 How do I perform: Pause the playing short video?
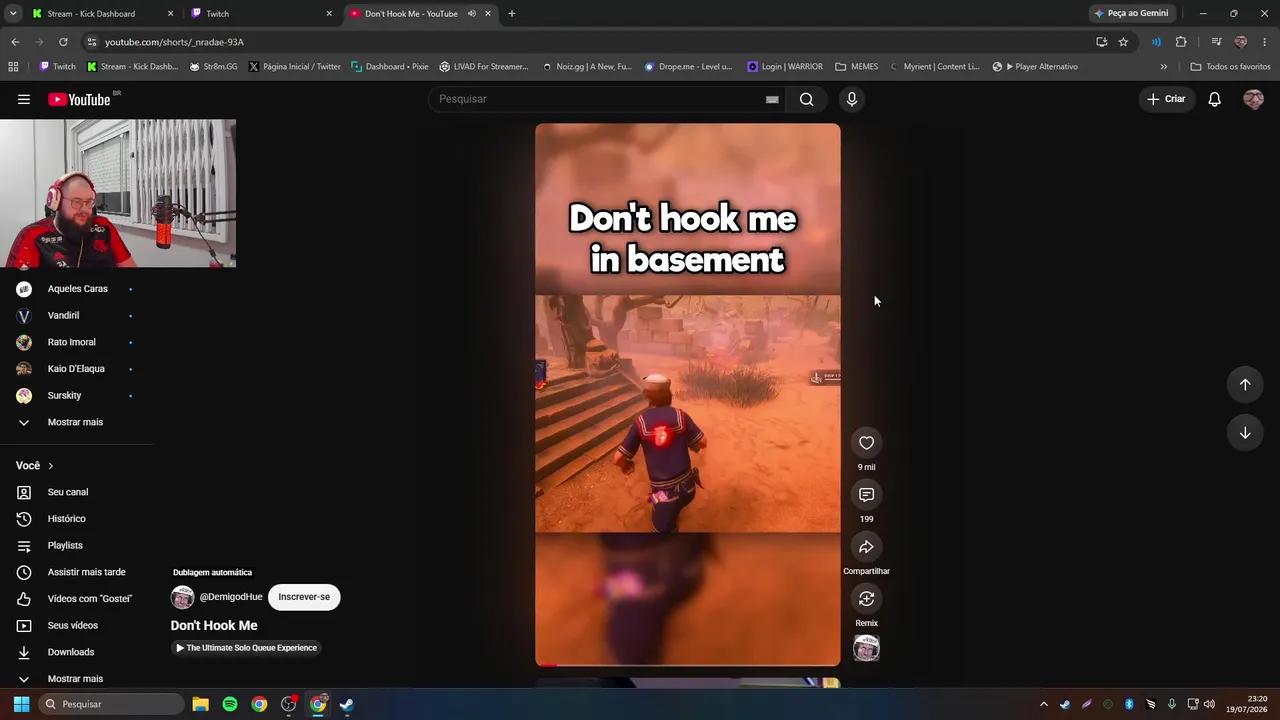pos(688,395)
